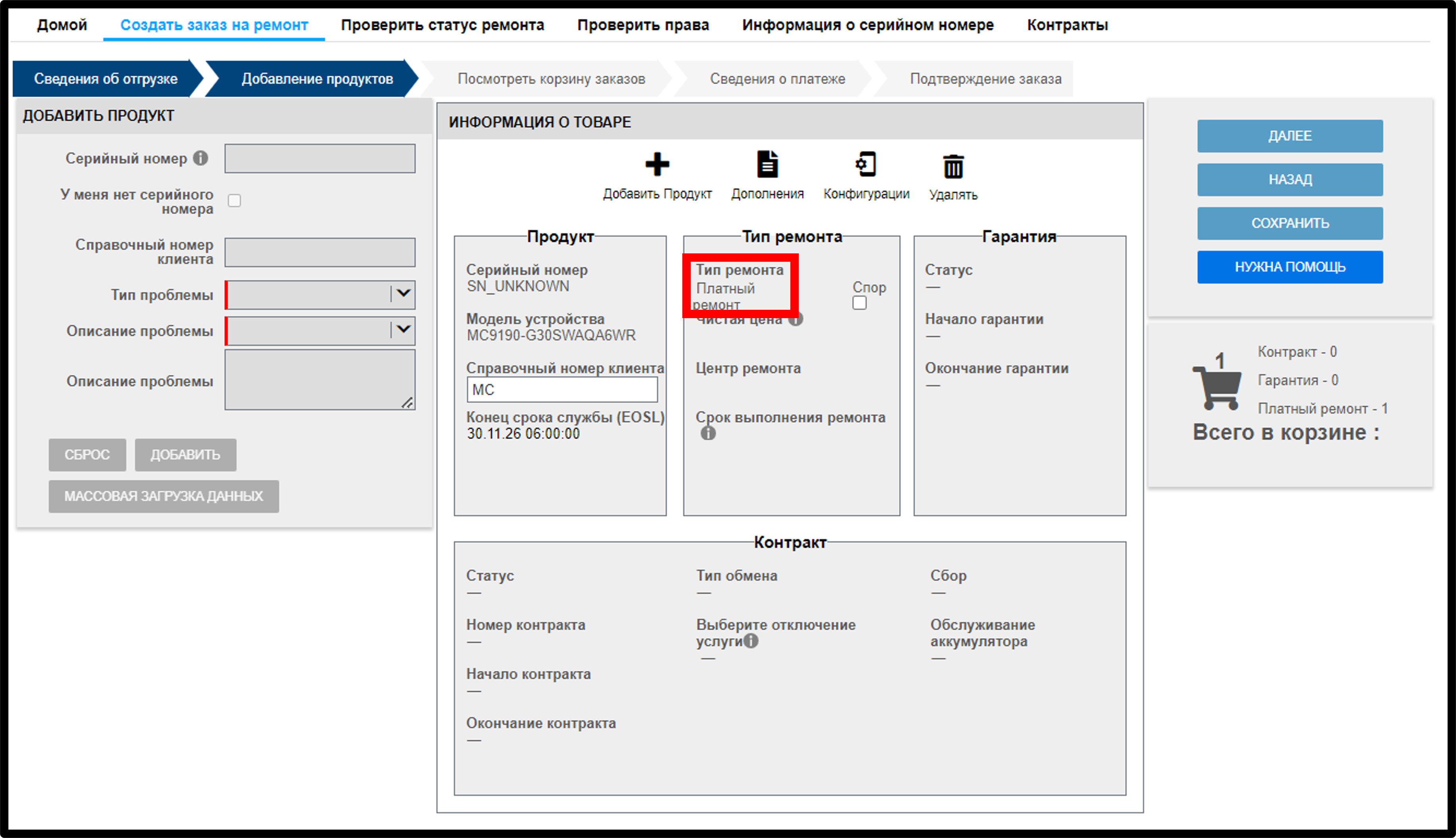Select the Создать заказ на ремонт tab

pyautogui.click(x=214, y=25)
